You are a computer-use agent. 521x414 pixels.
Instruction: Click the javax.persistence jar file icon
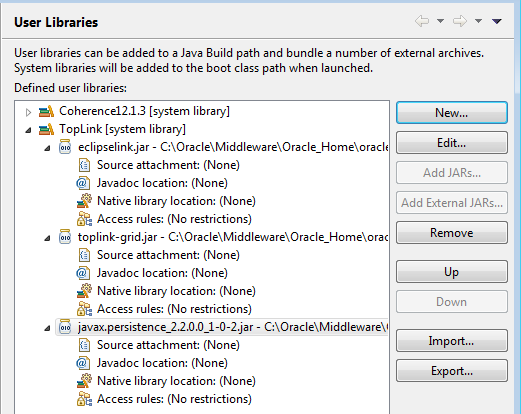tap(65, 327)
